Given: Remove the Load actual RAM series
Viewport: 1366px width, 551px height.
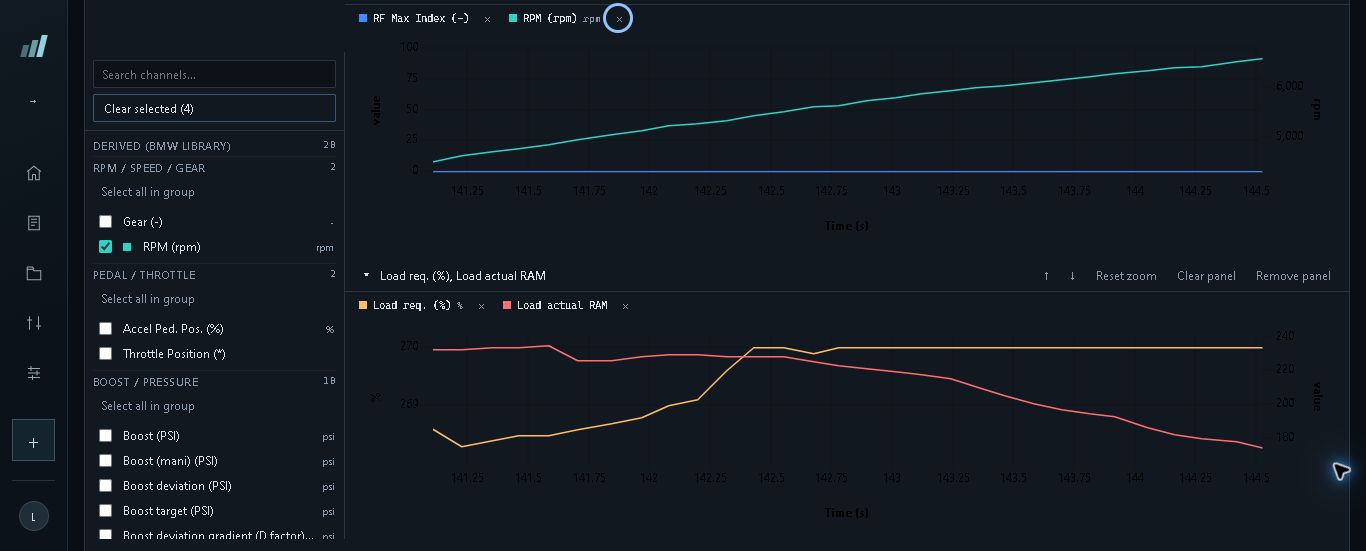Looking at the screenshot, I should [625, 306].
